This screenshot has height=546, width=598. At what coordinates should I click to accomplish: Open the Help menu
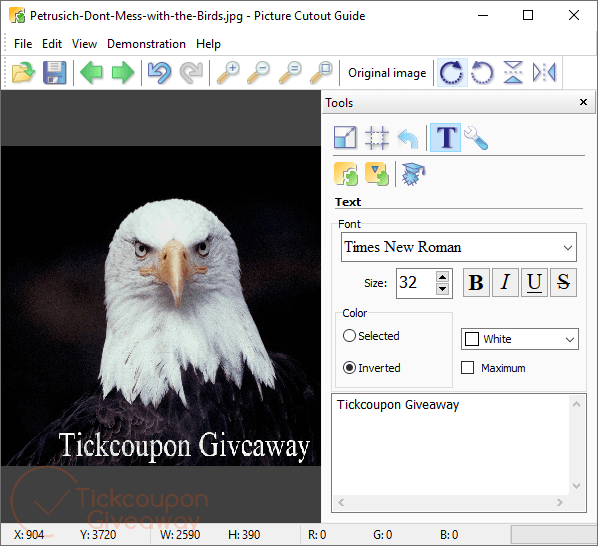click(x=208, y=44)
